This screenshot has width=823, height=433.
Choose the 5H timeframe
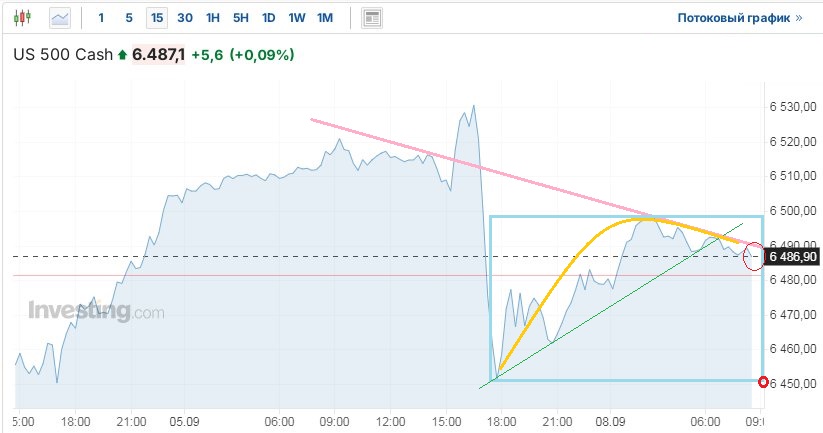click(x=241, y=18)
